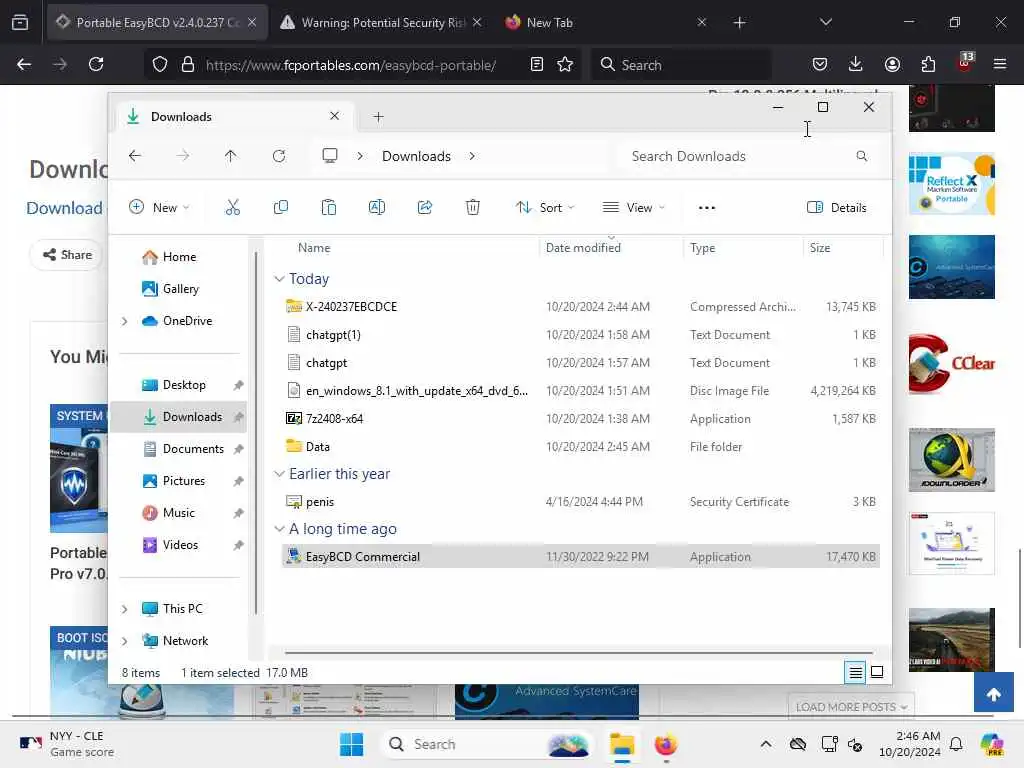1024x768 pixels.
Task: Click the Delete trash icon in Explorer
Action: [x=473, y=208]
